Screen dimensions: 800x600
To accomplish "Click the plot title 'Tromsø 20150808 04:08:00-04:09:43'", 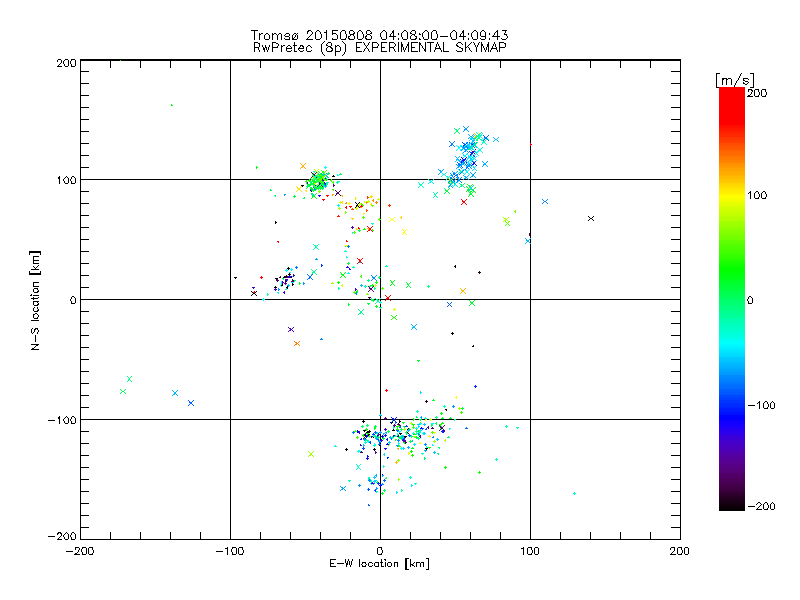I will point(380,35).
